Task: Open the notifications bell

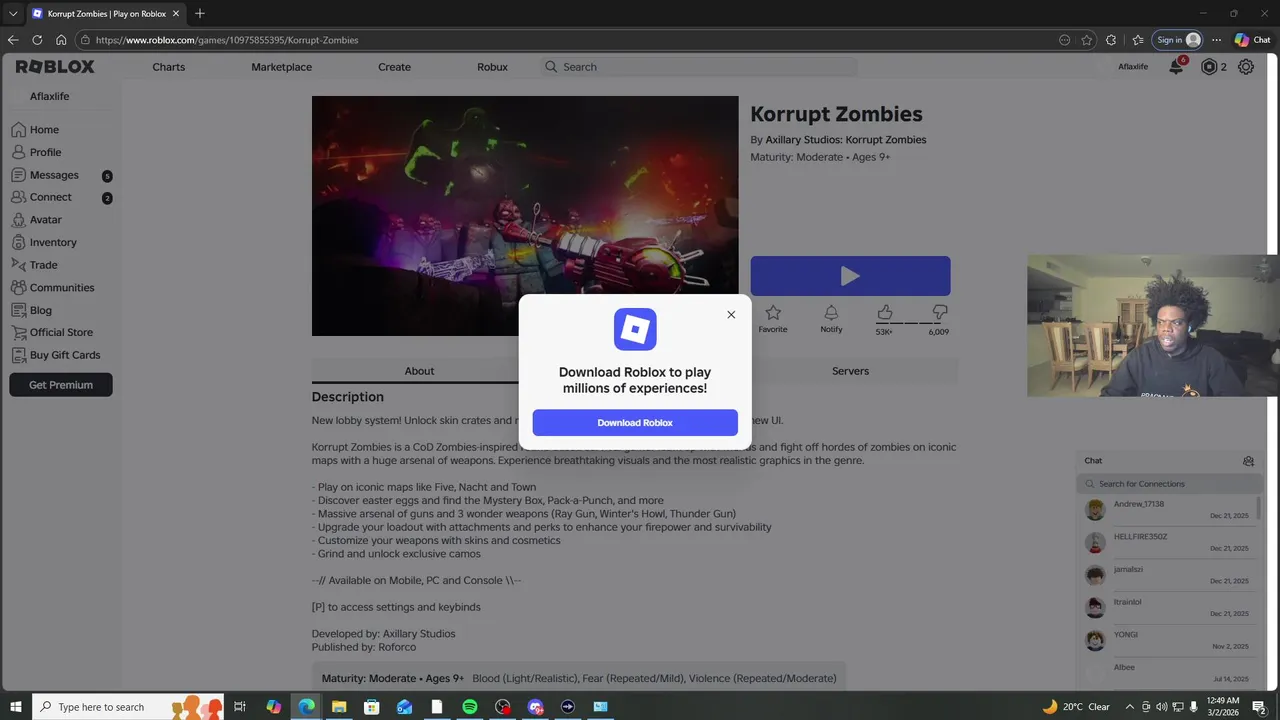Action: click(1176, 67)
